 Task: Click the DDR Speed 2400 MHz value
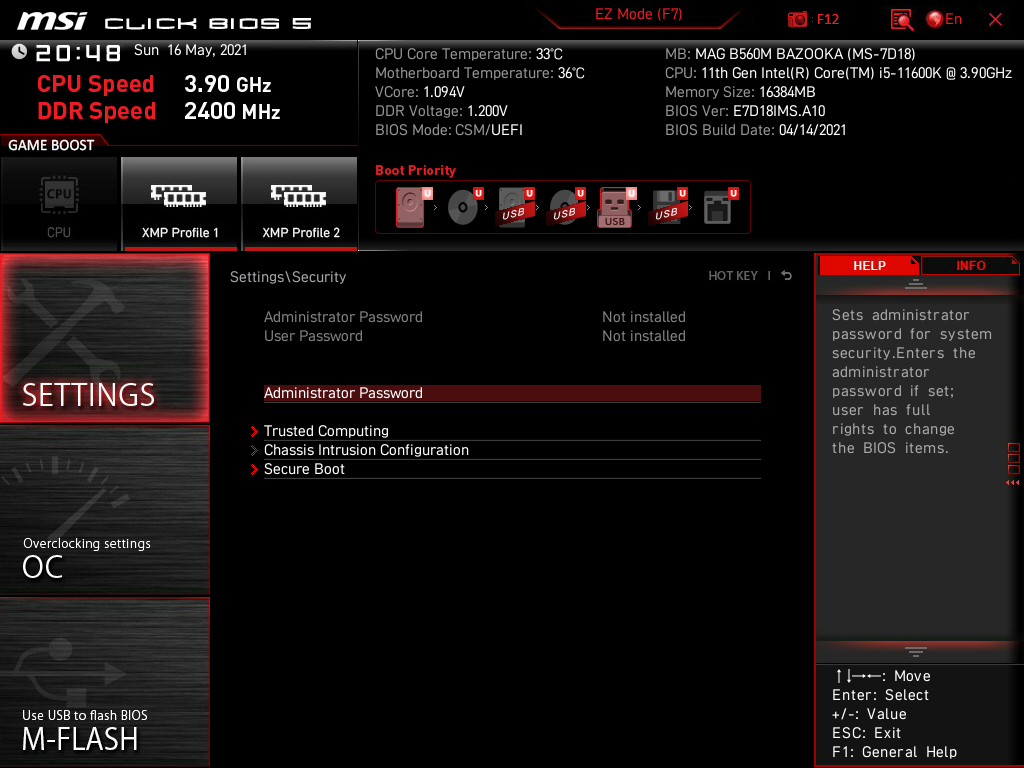(x=232, y=111)
